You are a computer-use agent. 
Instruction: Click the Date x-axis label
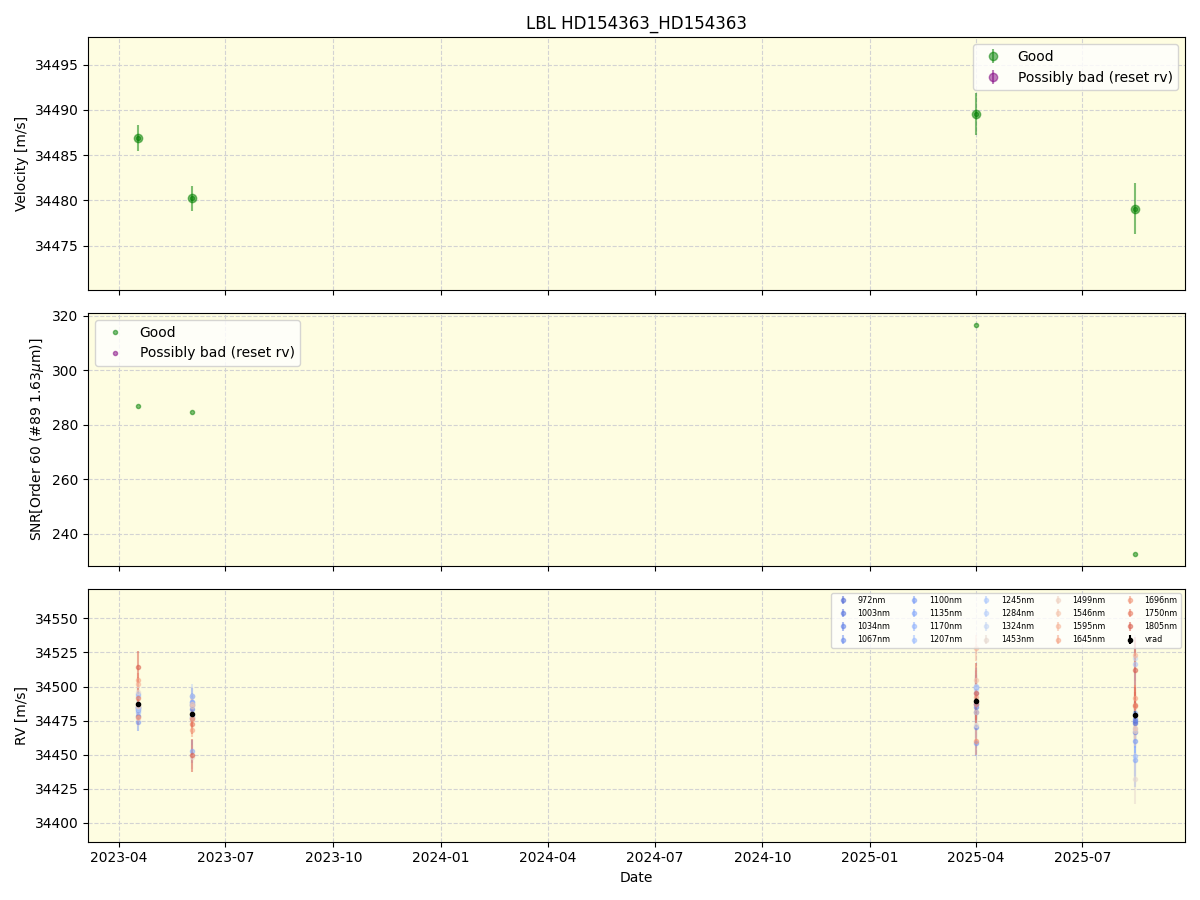pyautogui.click(x=636, y=878)
